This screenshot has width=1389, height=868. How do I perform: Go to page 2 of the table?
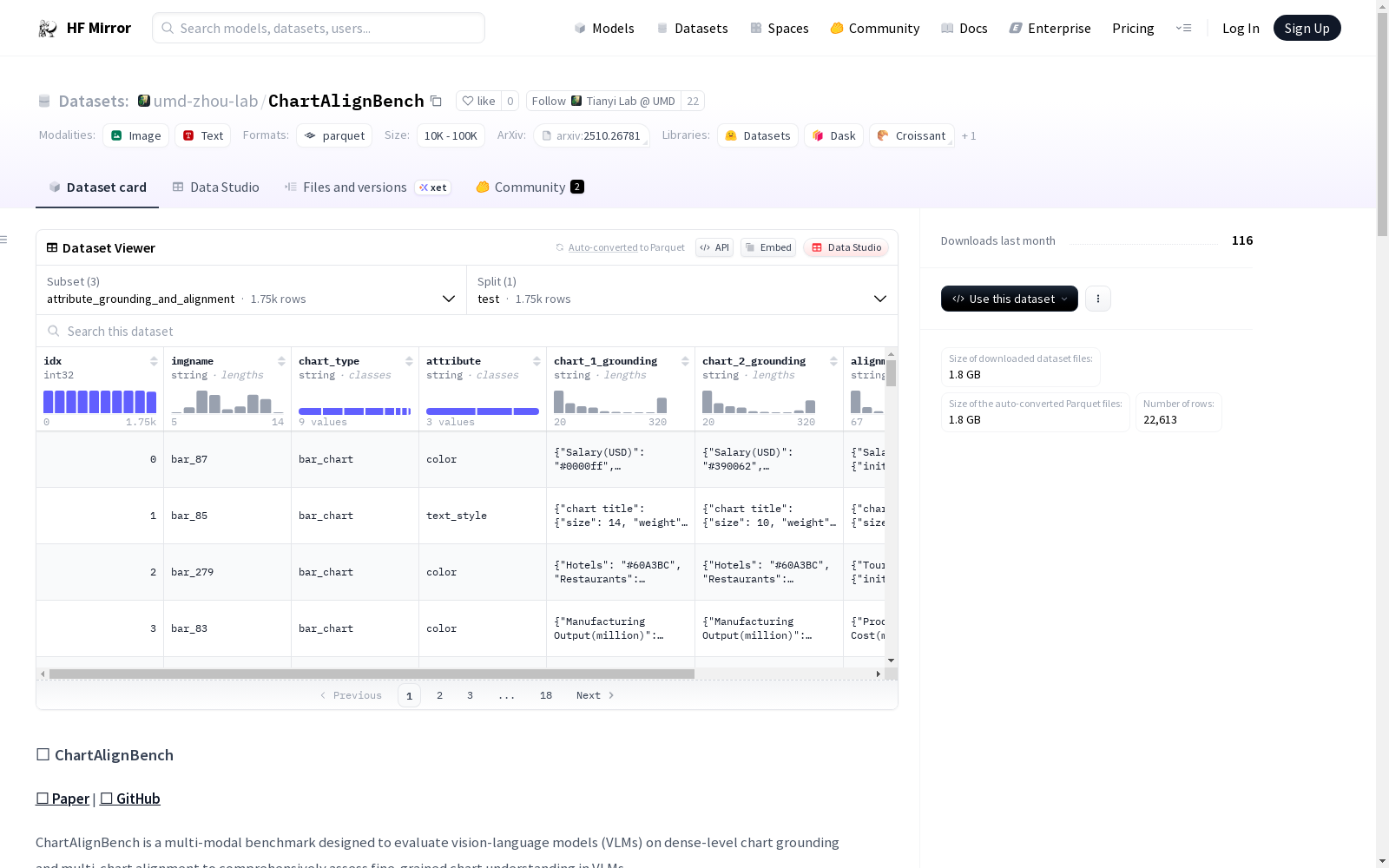coord(440,695)
